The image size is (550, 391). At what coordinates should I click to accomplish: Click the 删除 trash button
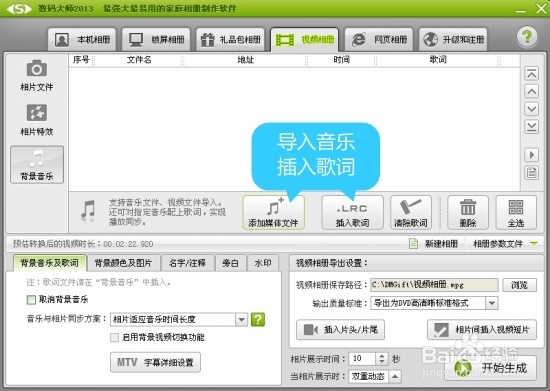[x=468, y=213]
